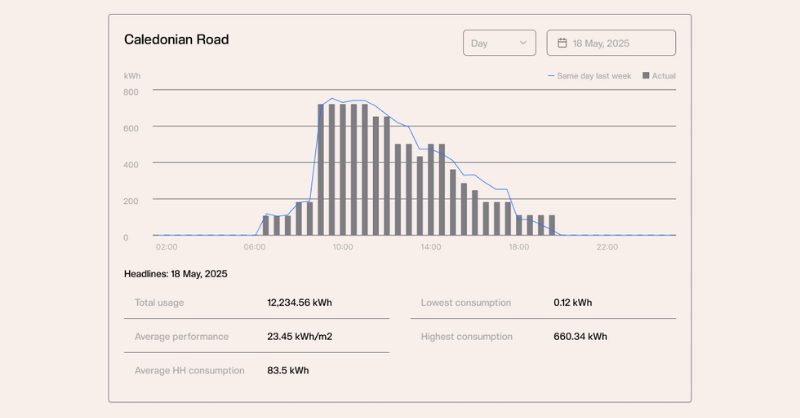
Task: Click the Caledonian Road title
Action: 176,40
